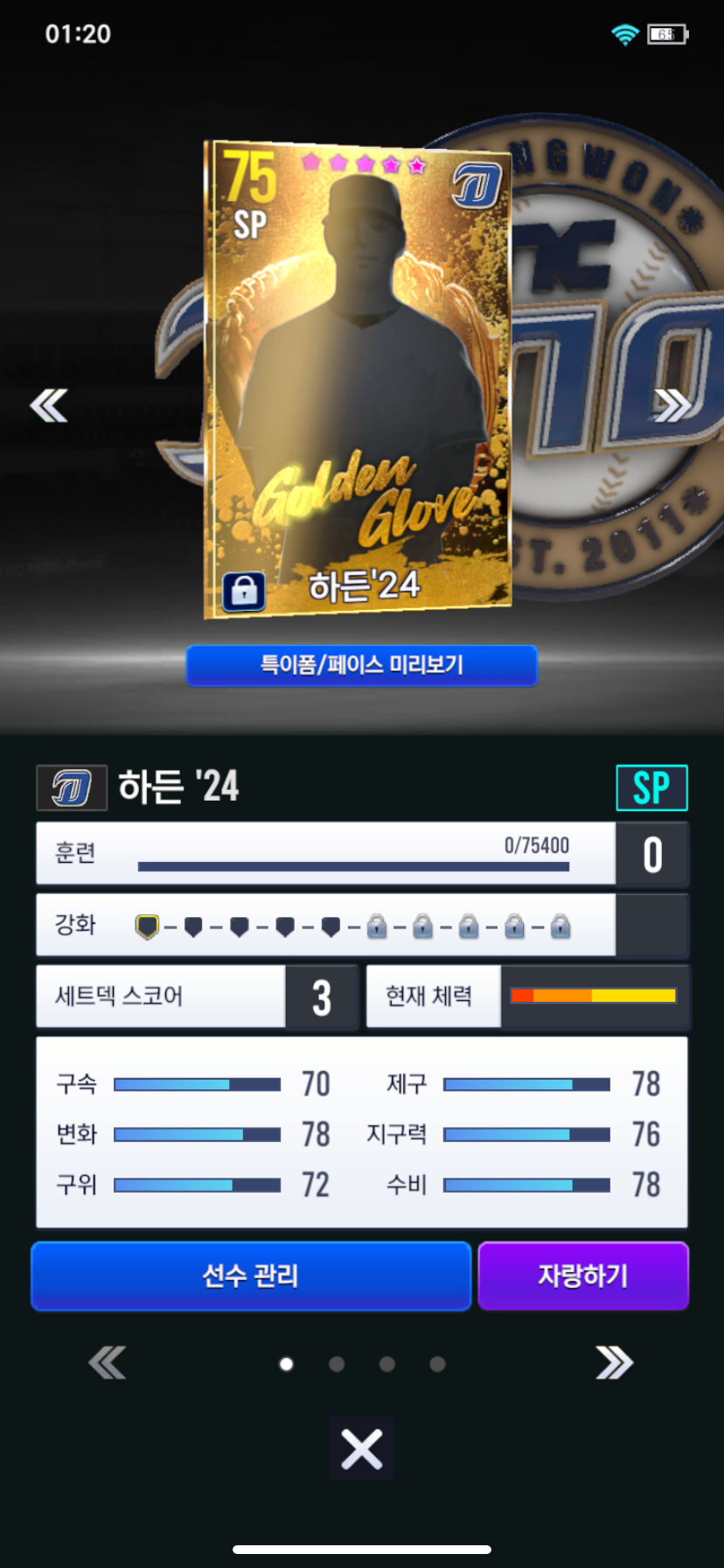724x1568 pixels.
Task: Tap the first locked enhancement slot
Action: (x=377, y=926)
